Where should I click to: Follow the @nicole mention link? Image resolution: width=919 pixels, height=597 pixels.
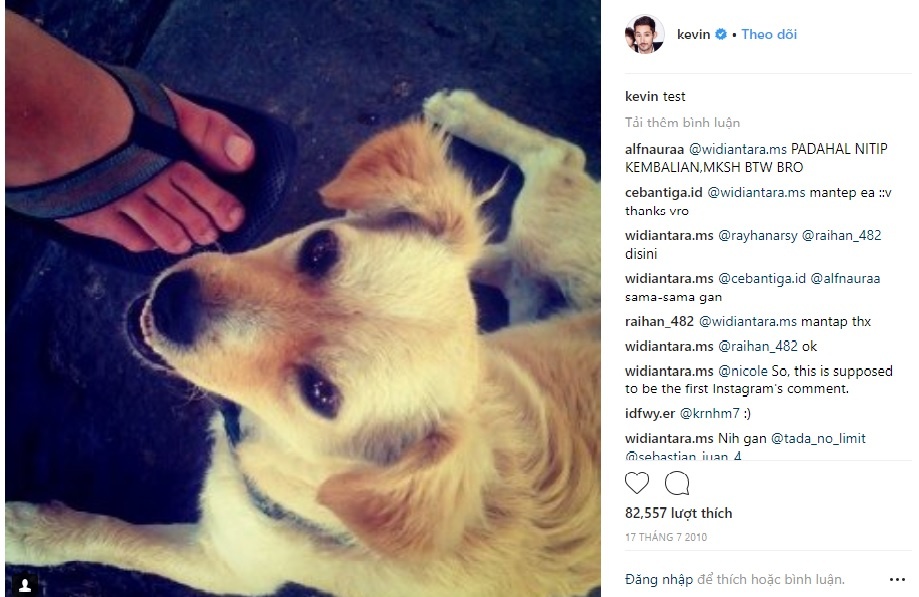743,371
